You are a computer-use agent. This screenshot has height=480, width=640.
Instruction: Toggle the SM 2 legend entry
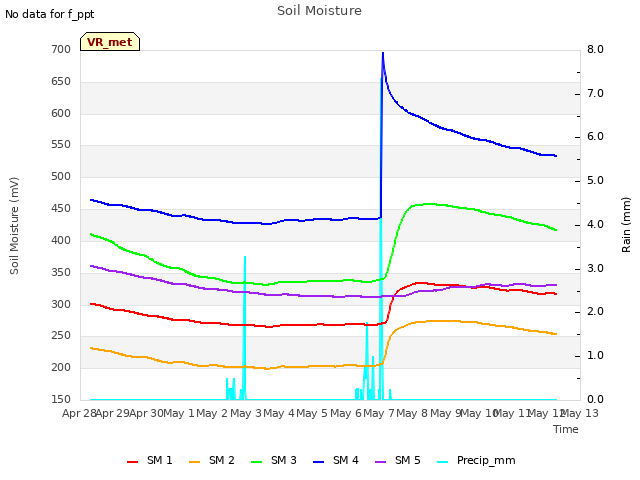(x=212, y=460)
